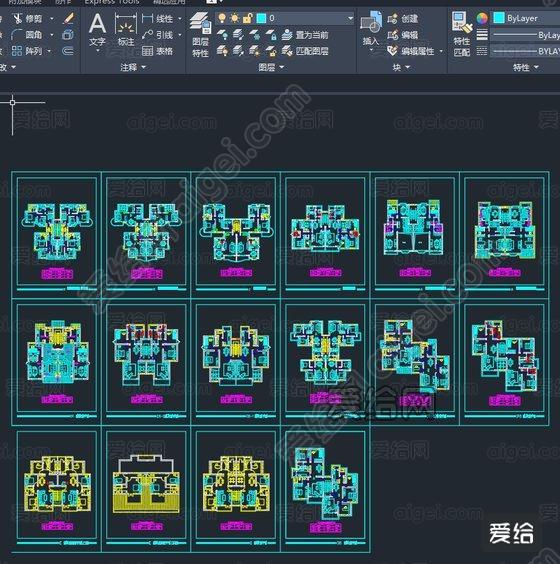Click Edit block (编辑)
Image resolution: width=560 pixels, height=564 pixels.
[x=403, y=35]
